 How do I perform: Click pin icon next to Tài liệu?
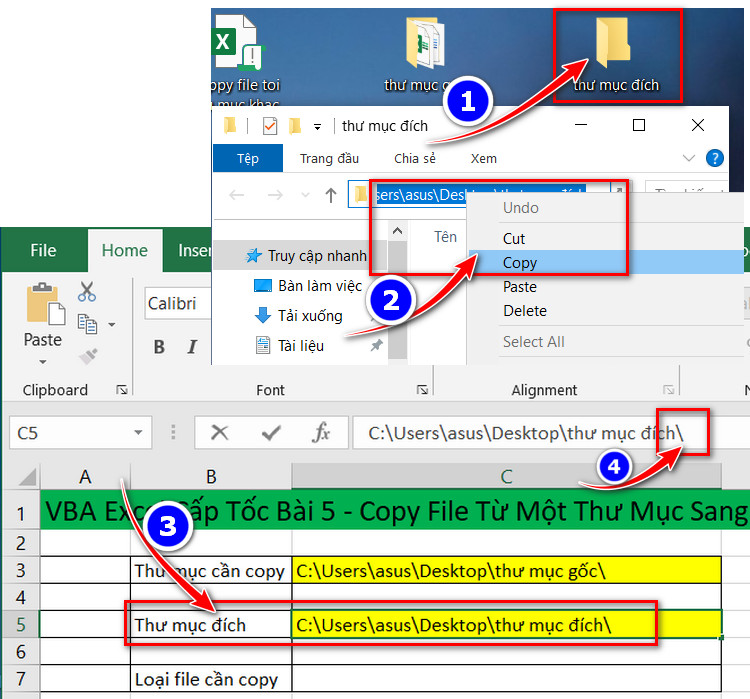point(376,345)
